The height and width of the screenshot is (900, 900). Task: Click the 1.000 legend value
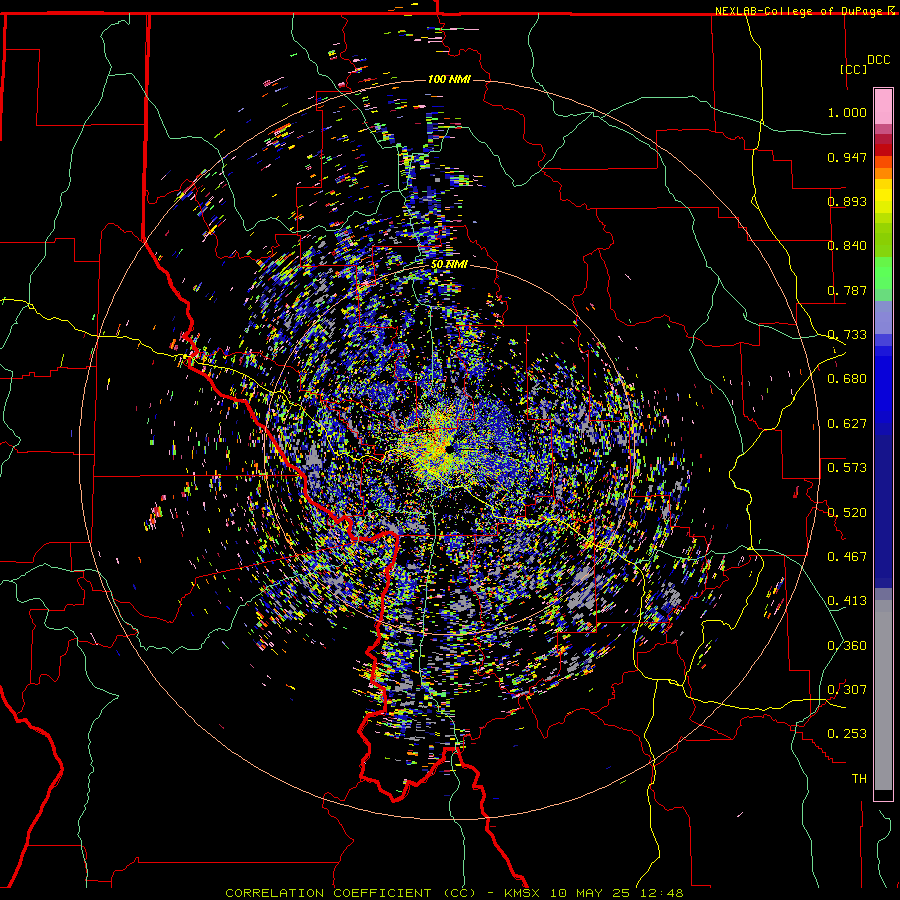(x=847, y=112)
